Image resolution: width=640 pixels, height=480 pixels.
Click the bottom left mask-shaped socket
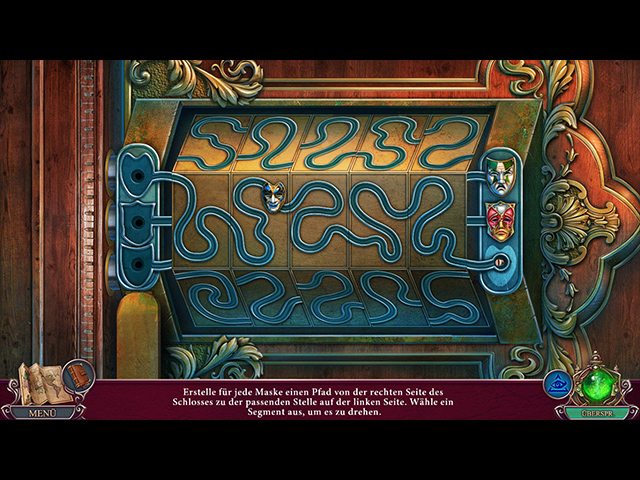(138, 264)
